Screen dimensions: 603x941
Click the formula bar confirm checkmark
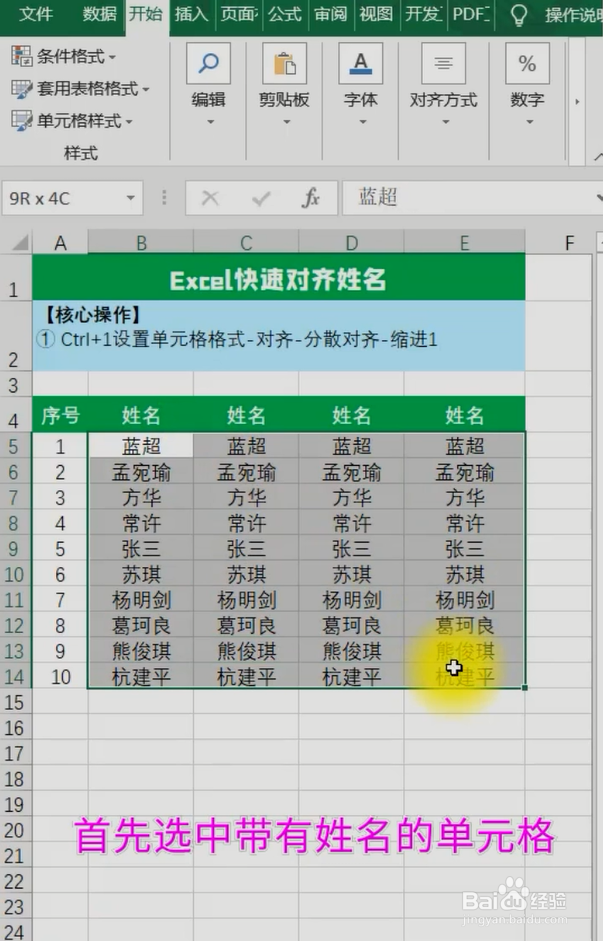click(x=260, y=198)
